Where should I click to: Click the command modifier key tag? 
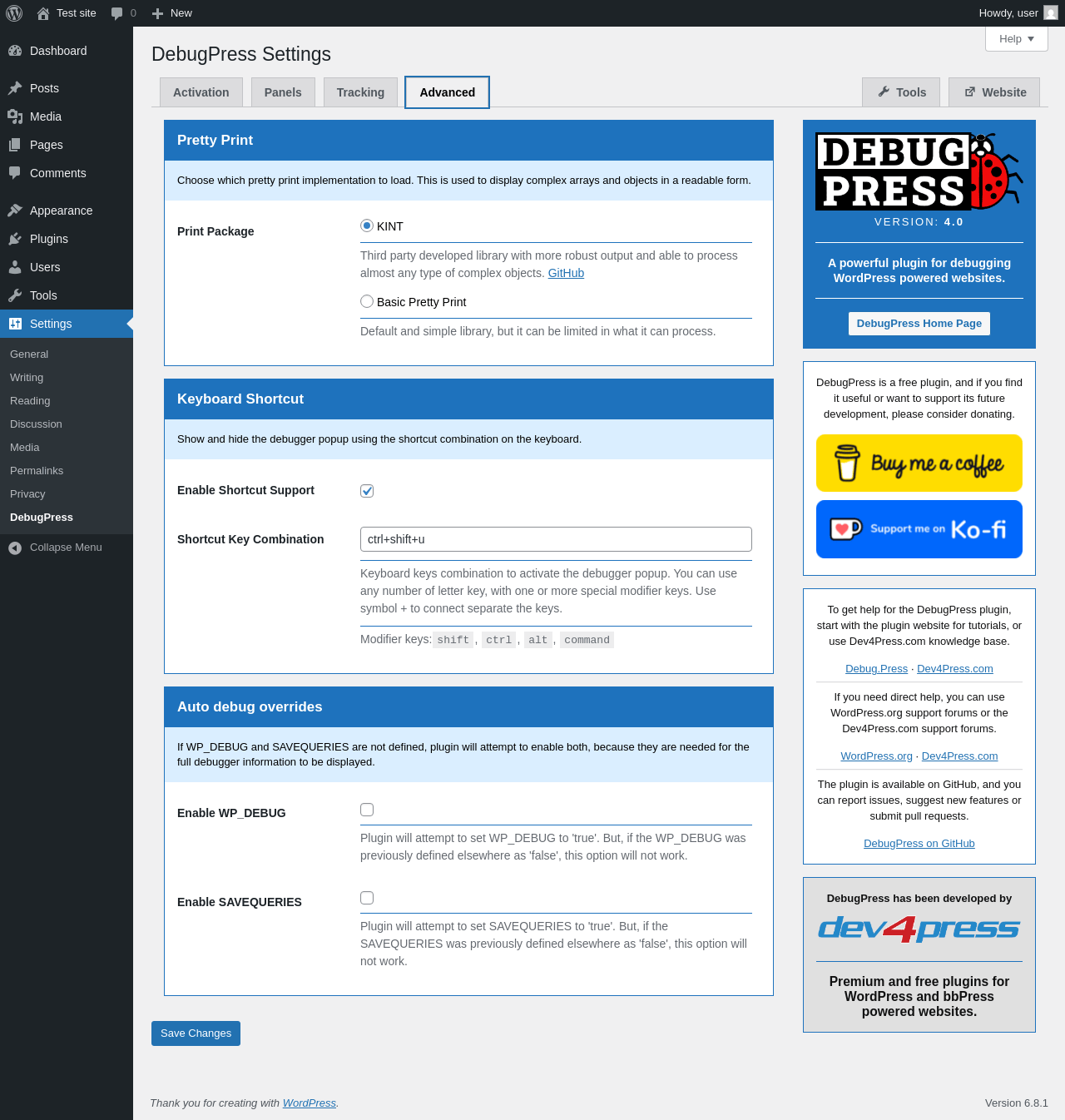[x=587, y=640]
